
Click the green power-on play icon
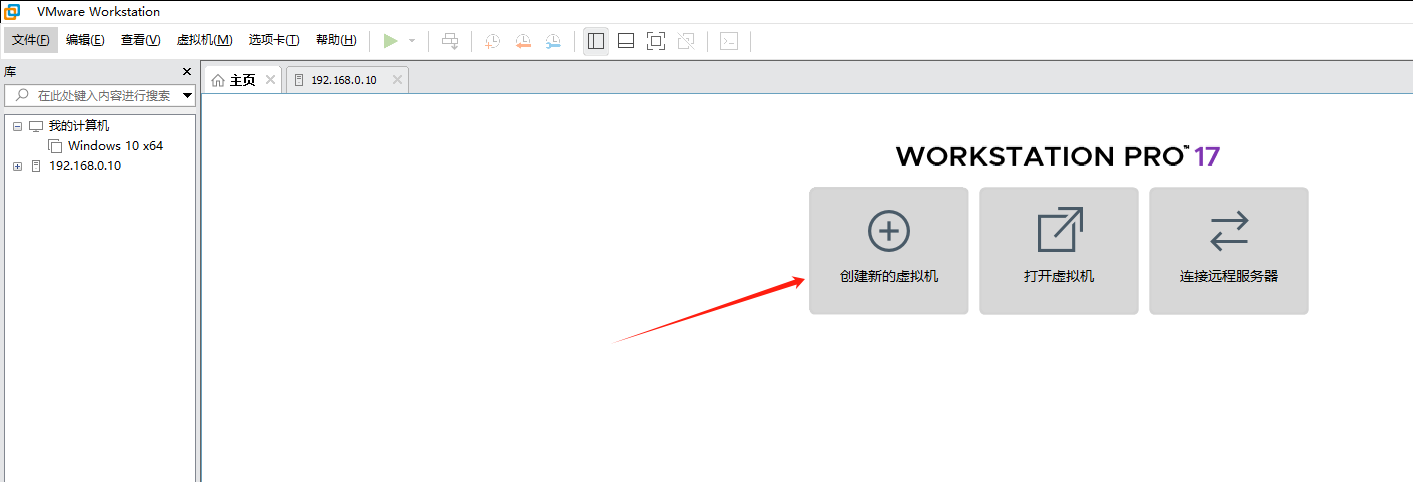(x=390, y=41)
